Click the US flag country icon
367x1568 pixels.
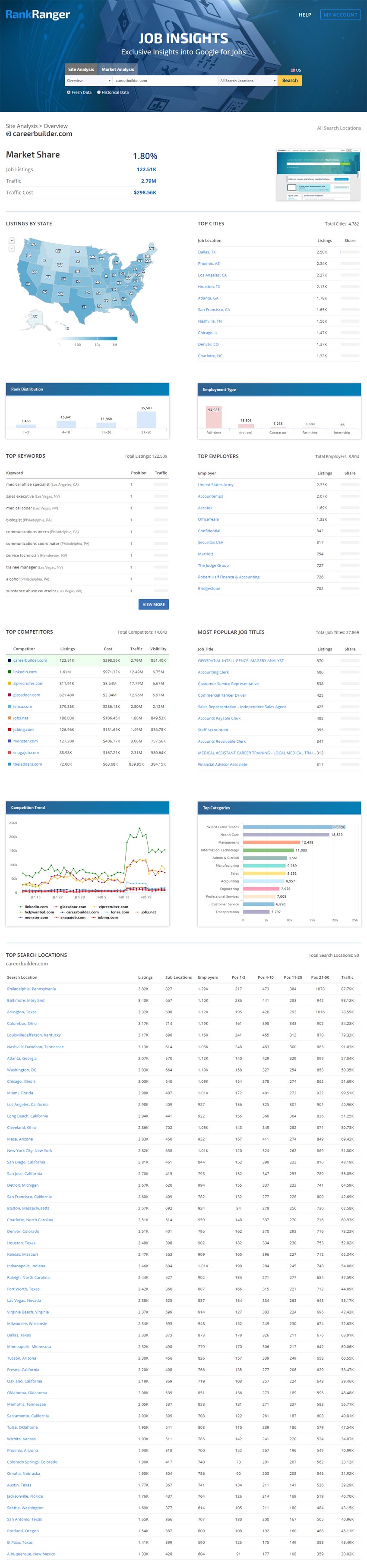tap(293, 70)
